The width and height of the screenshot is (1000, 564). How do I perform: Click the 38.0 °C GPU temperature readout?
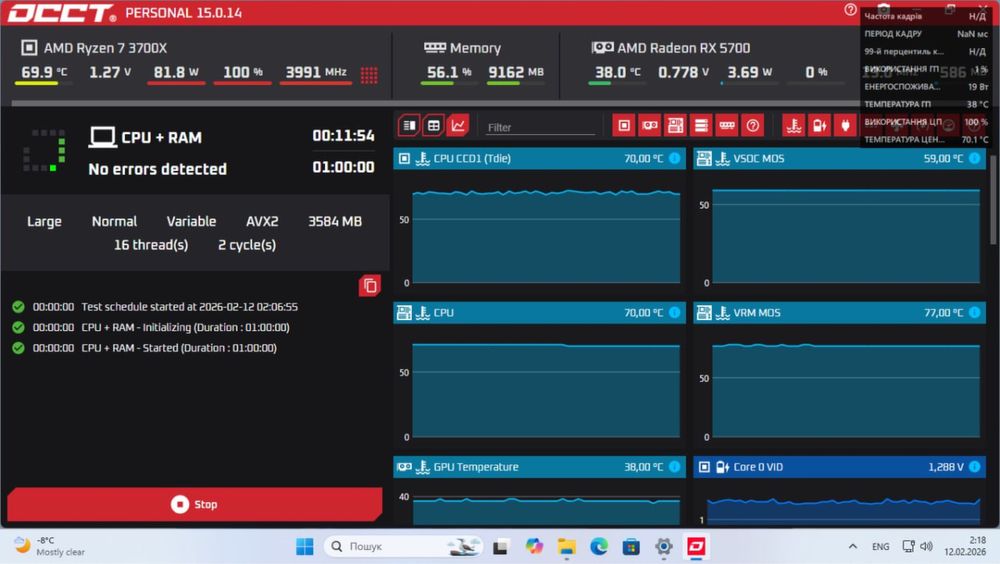click(x=617, y=72)
